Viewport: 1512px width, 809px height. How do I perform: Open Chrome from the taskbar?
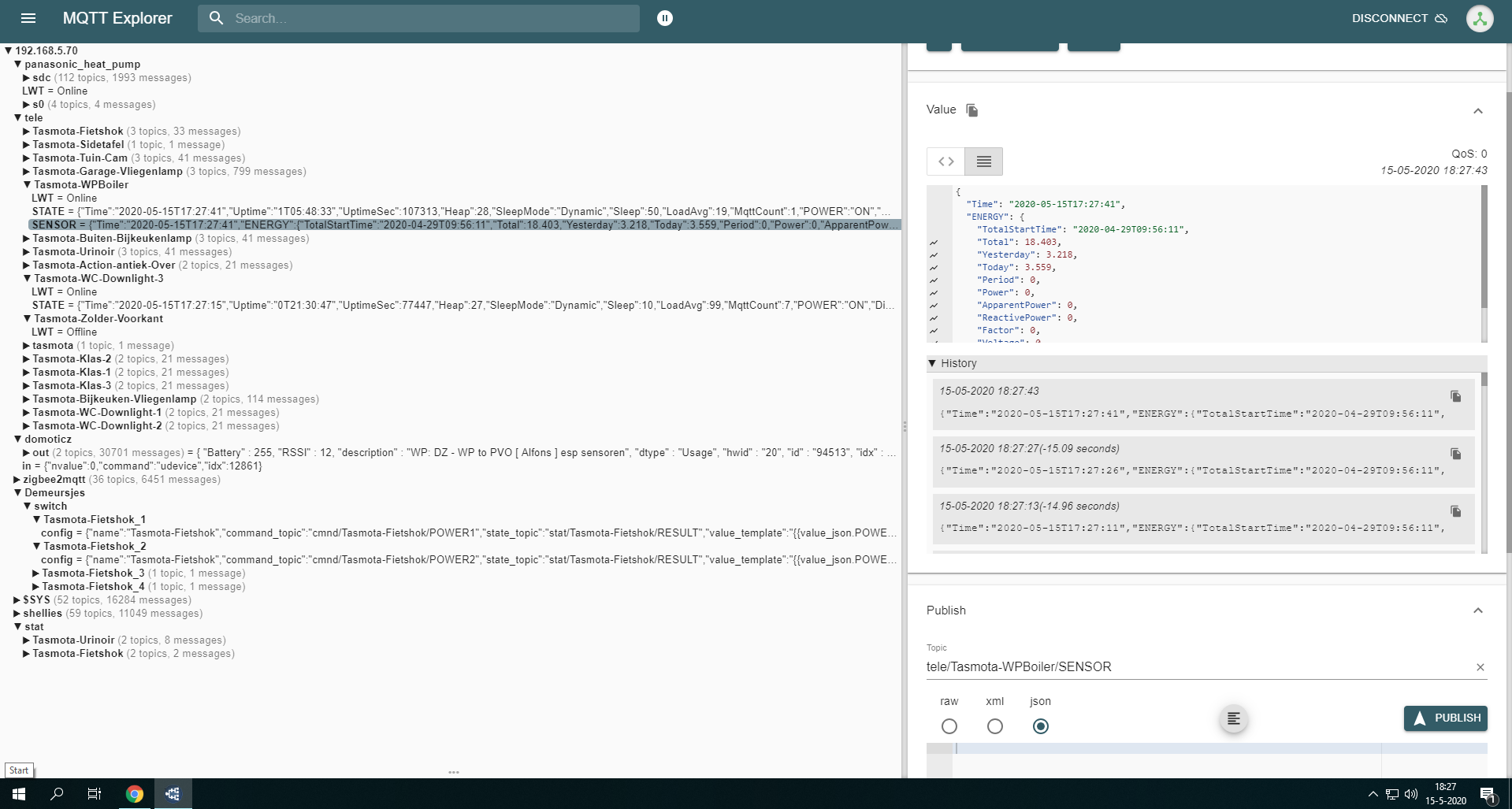click(135, 794)
